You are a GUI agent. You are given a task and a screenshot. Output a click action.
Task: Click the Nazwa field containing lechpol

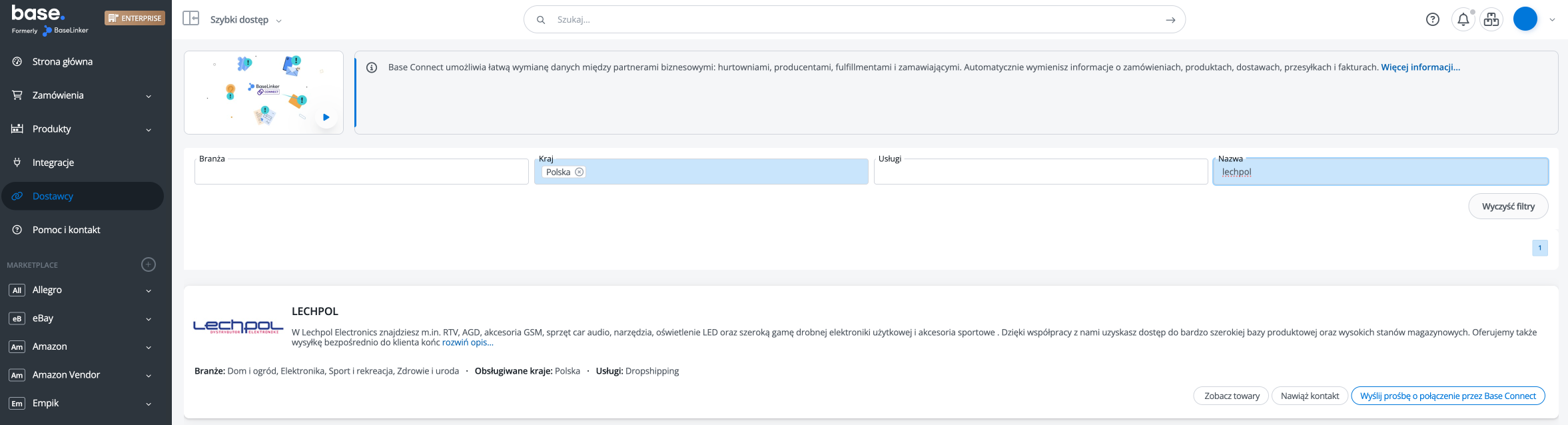tap(1381, 171)
